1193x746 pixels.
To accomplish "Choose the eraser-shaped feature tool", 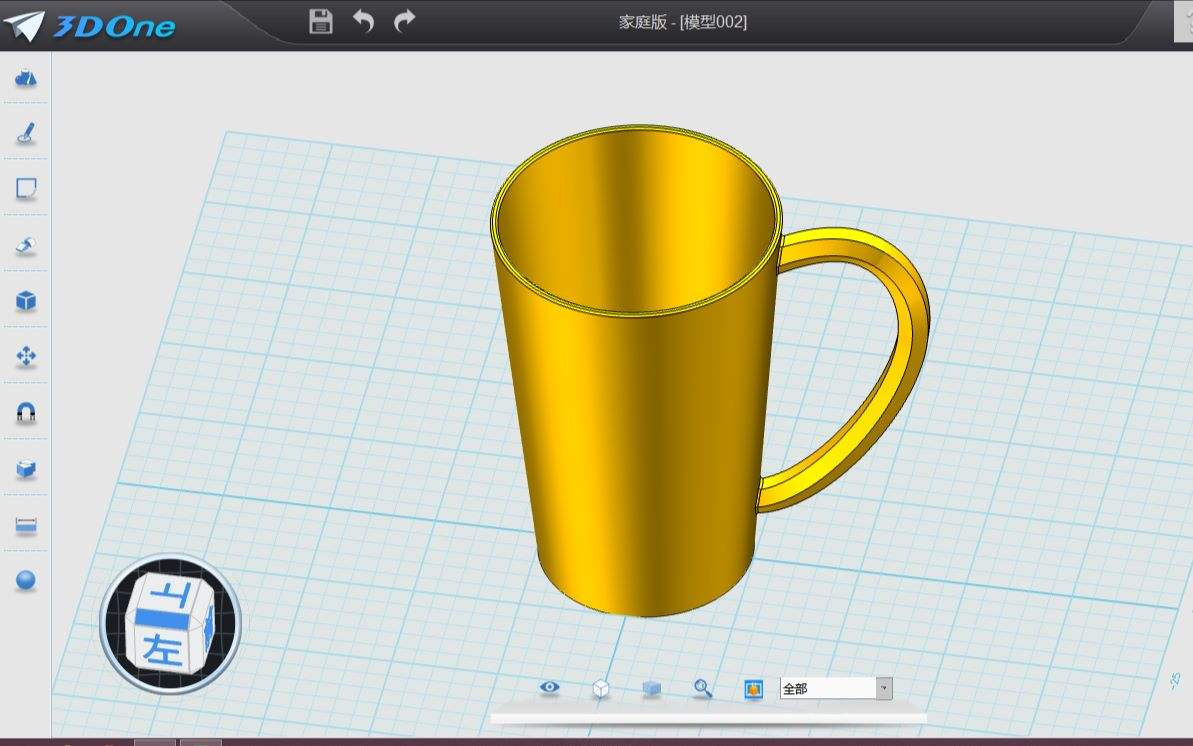I will coord(26,245).
